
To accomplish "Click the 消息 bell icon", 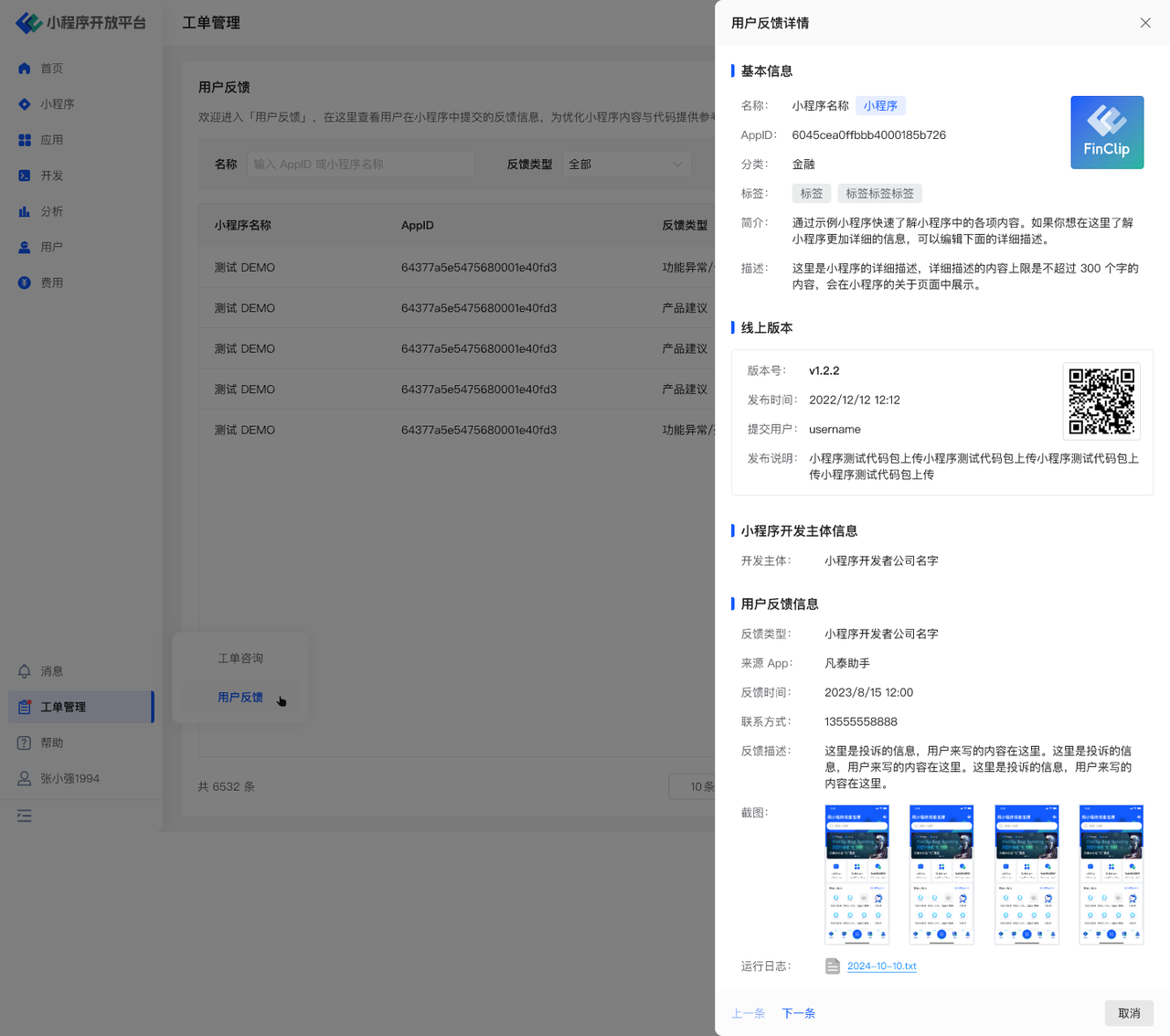I will click(x=25, y=671).
